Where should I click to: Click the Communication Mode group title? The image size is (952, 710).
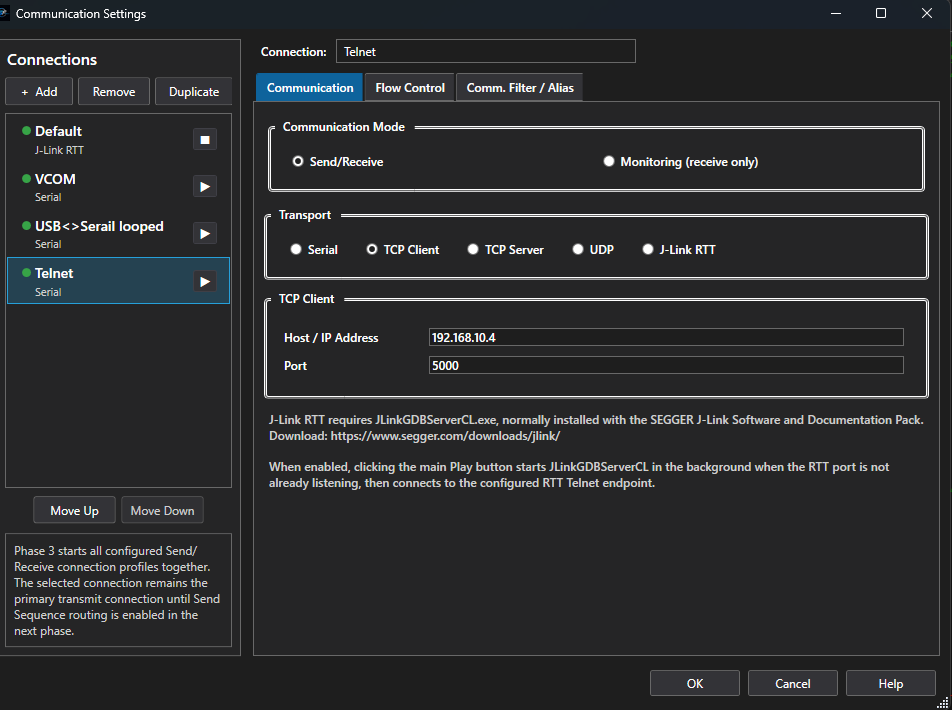(x=344, y=127)
